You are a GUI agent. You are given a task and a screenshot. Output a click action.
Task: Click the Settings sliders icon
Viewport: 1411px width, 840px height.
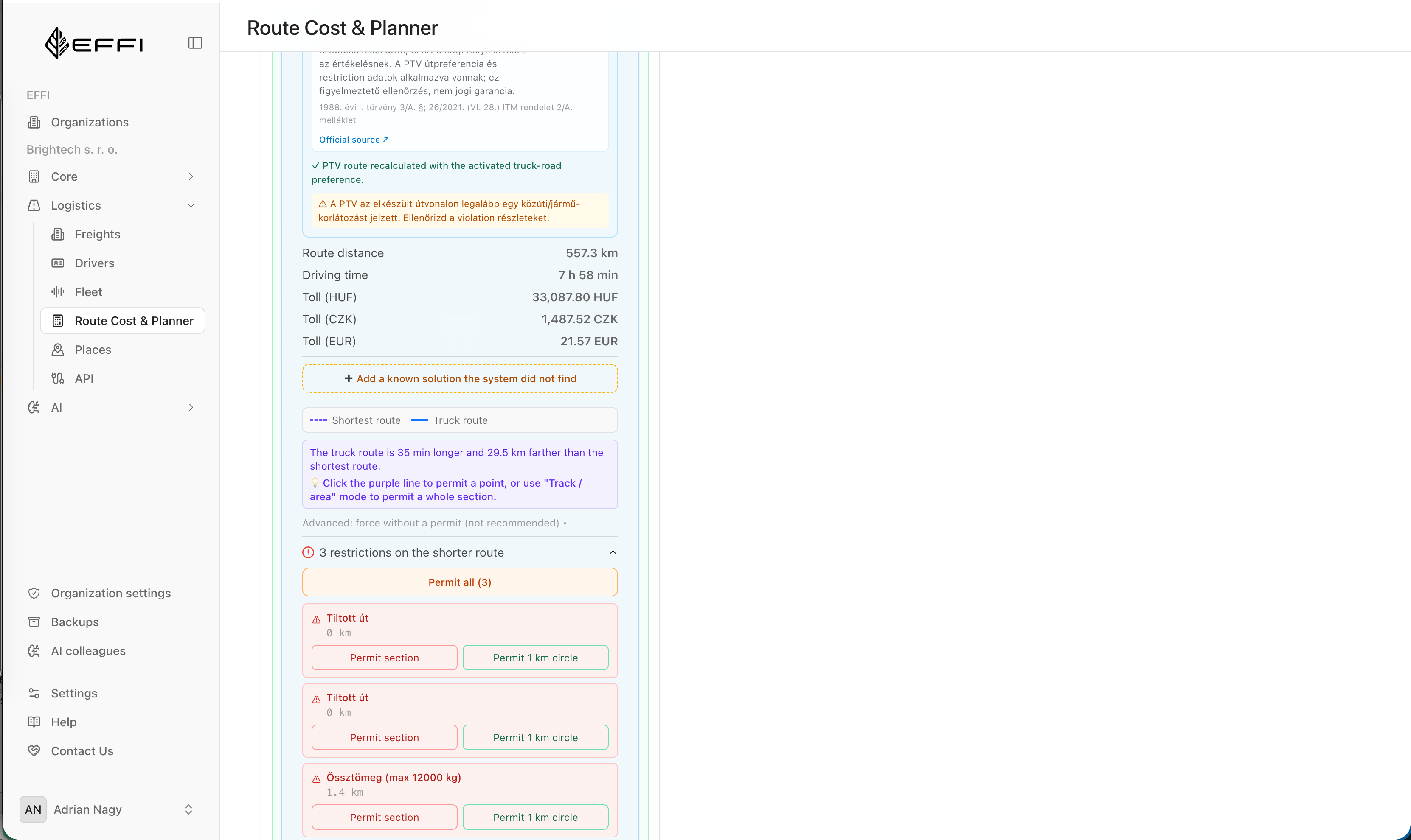(34, 693)
